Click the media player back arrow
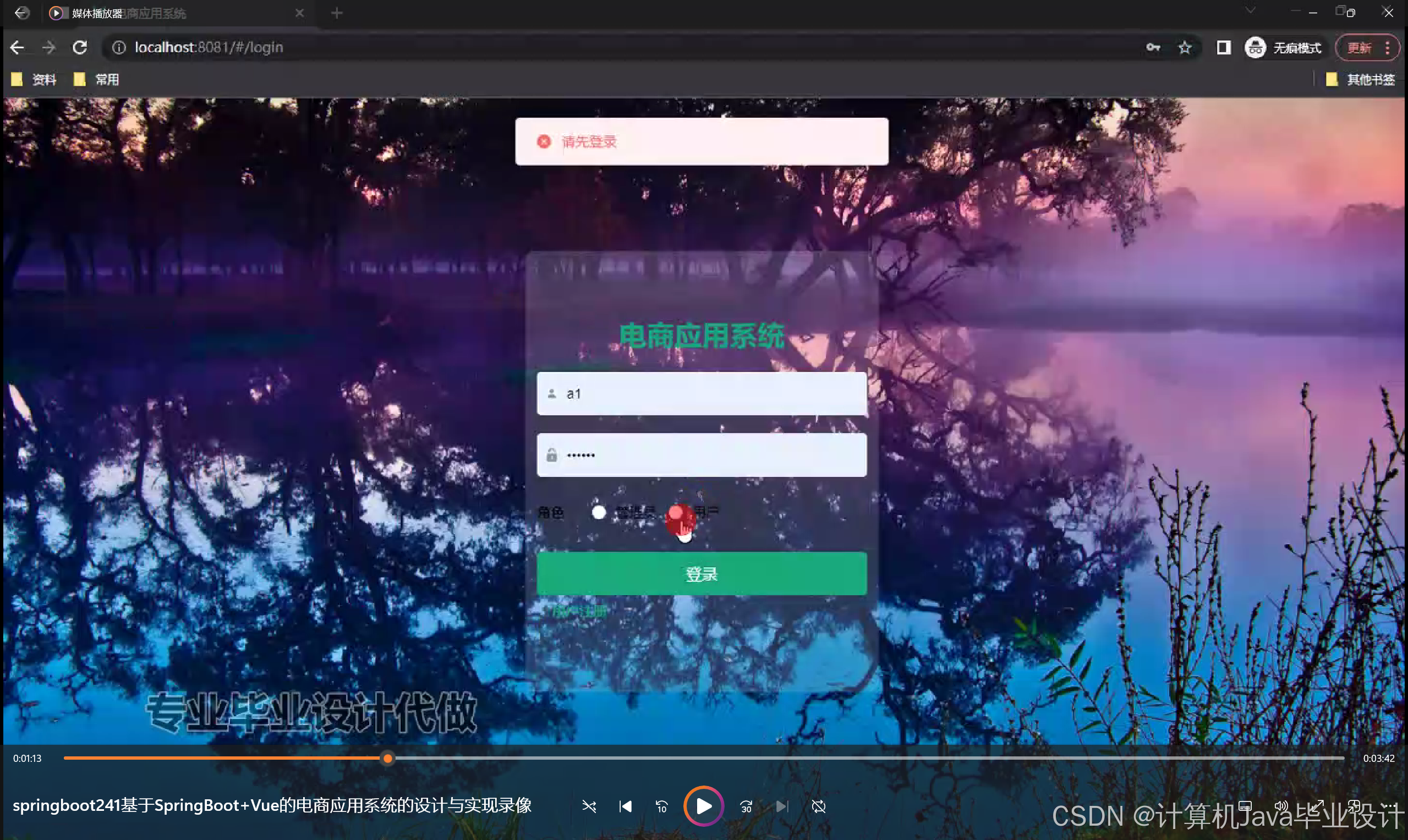The width and height of the screenshot is (1408, 840). click(x=21, y=13)
